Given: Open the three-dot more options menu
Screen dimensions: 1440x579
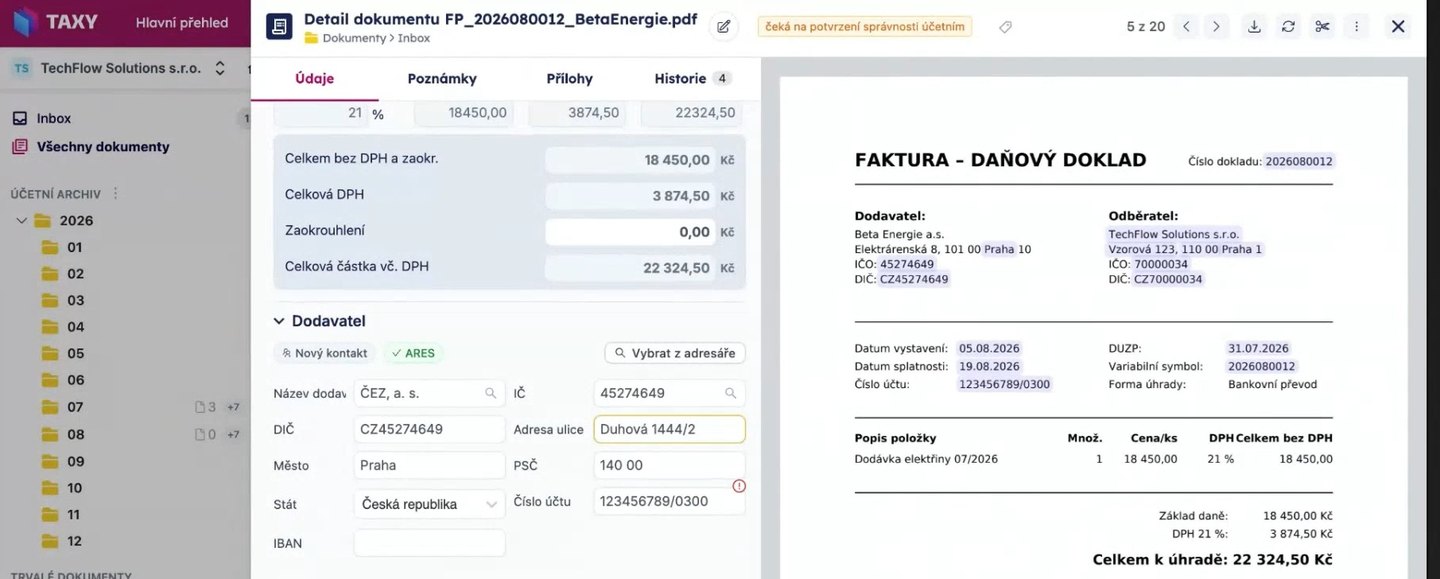Looking at the screenshot, I should click(1356, 27).
